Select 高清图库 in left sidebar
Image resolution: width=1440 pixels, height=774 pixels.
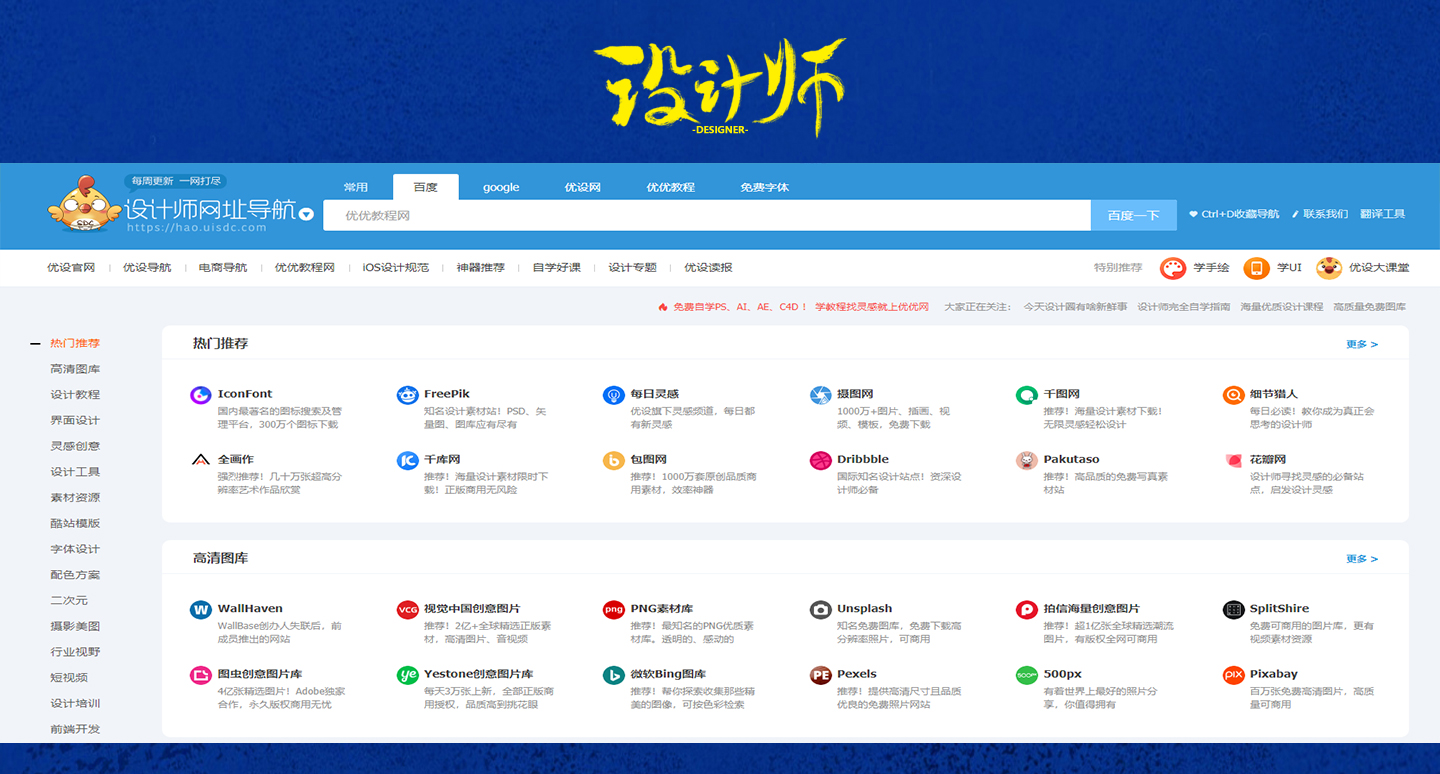75,369
